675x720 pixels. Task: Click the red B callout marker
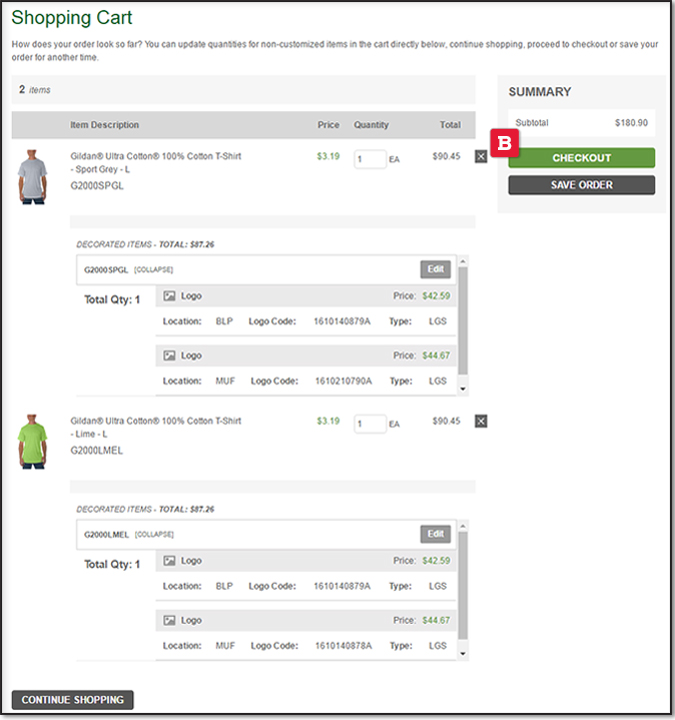pos(505,143)
